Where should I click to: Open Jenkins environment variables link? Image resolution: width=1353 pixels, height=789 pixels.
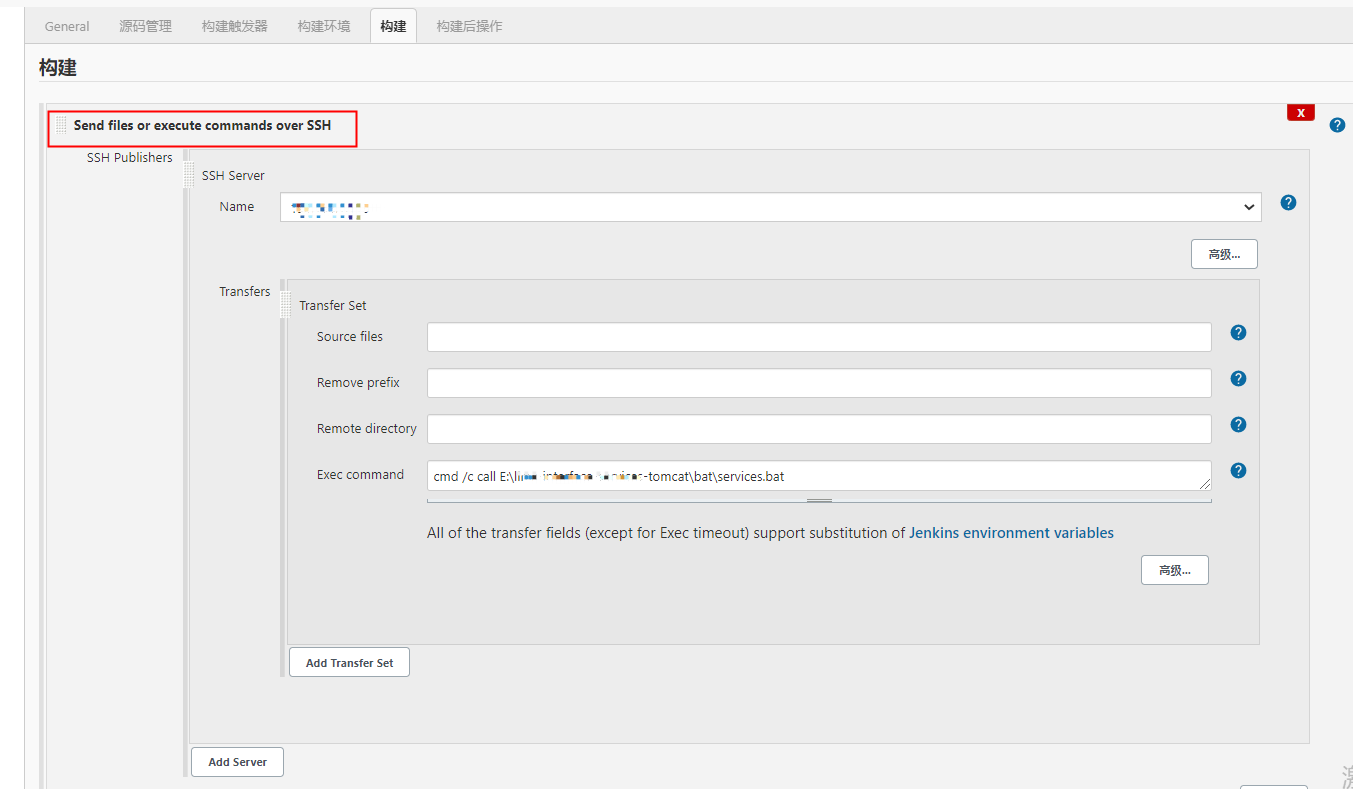tap(1011, 533)
